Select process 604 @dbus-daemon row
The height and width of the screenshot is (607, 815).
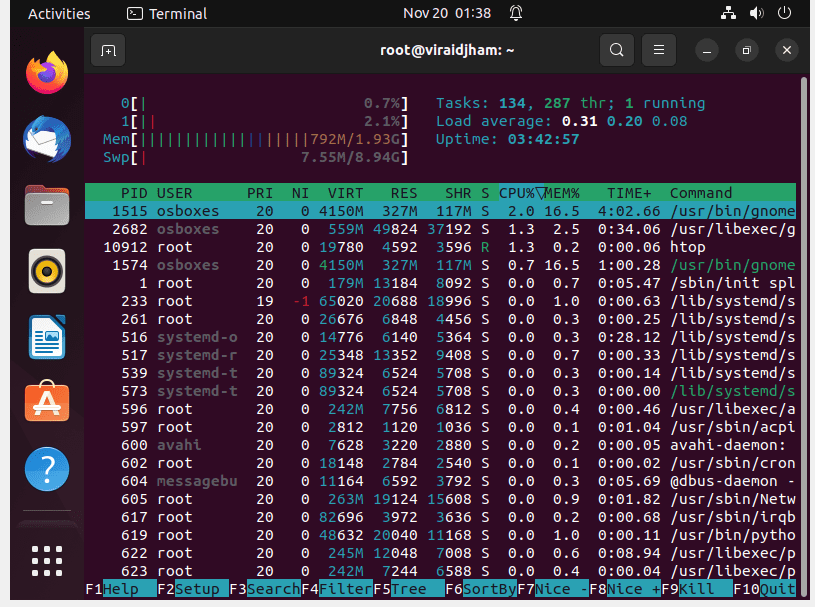pyautogui.click(x=440, y=481)
